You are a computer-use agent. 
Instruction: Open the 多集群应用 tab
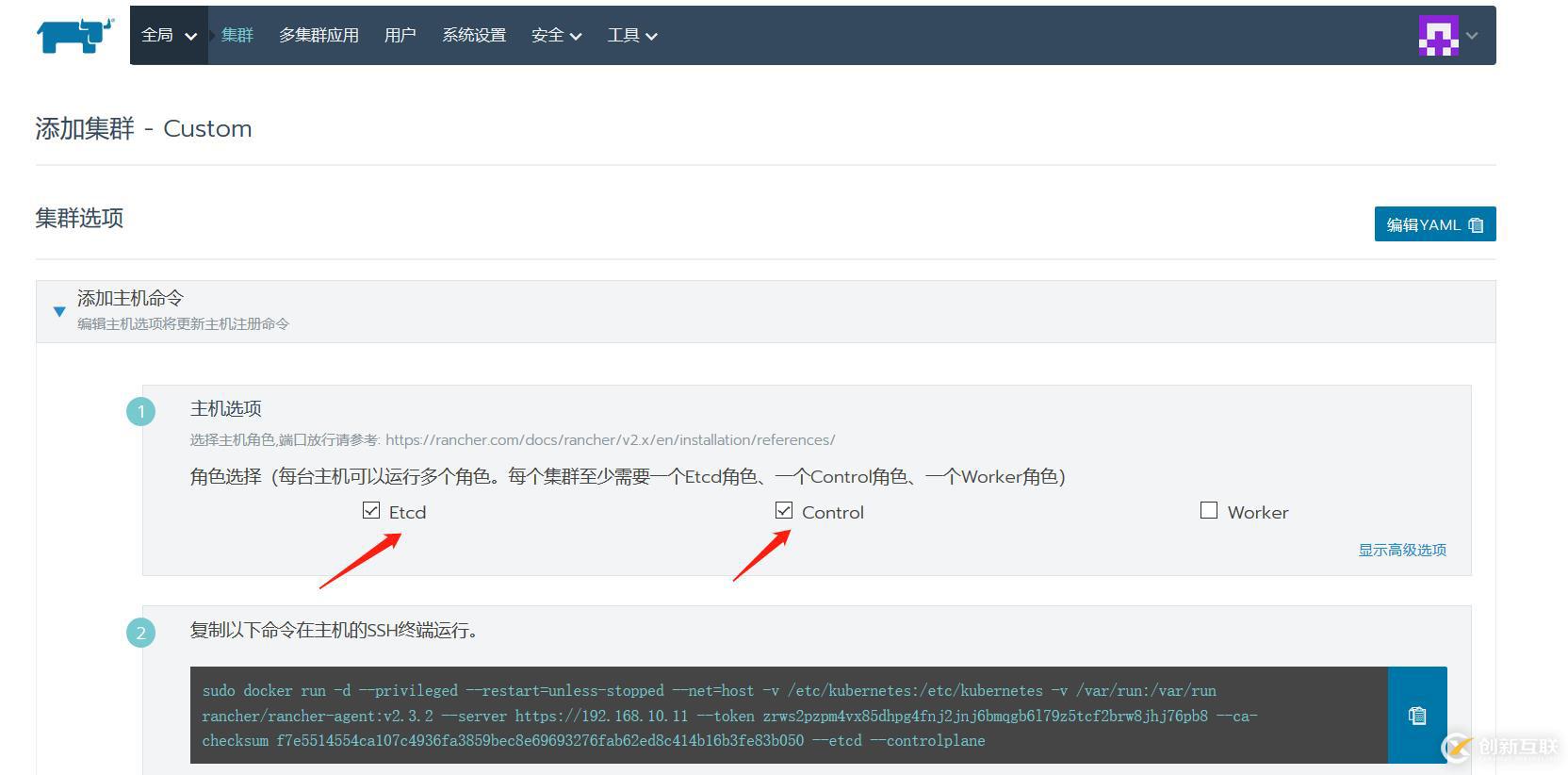pos(318,36)
